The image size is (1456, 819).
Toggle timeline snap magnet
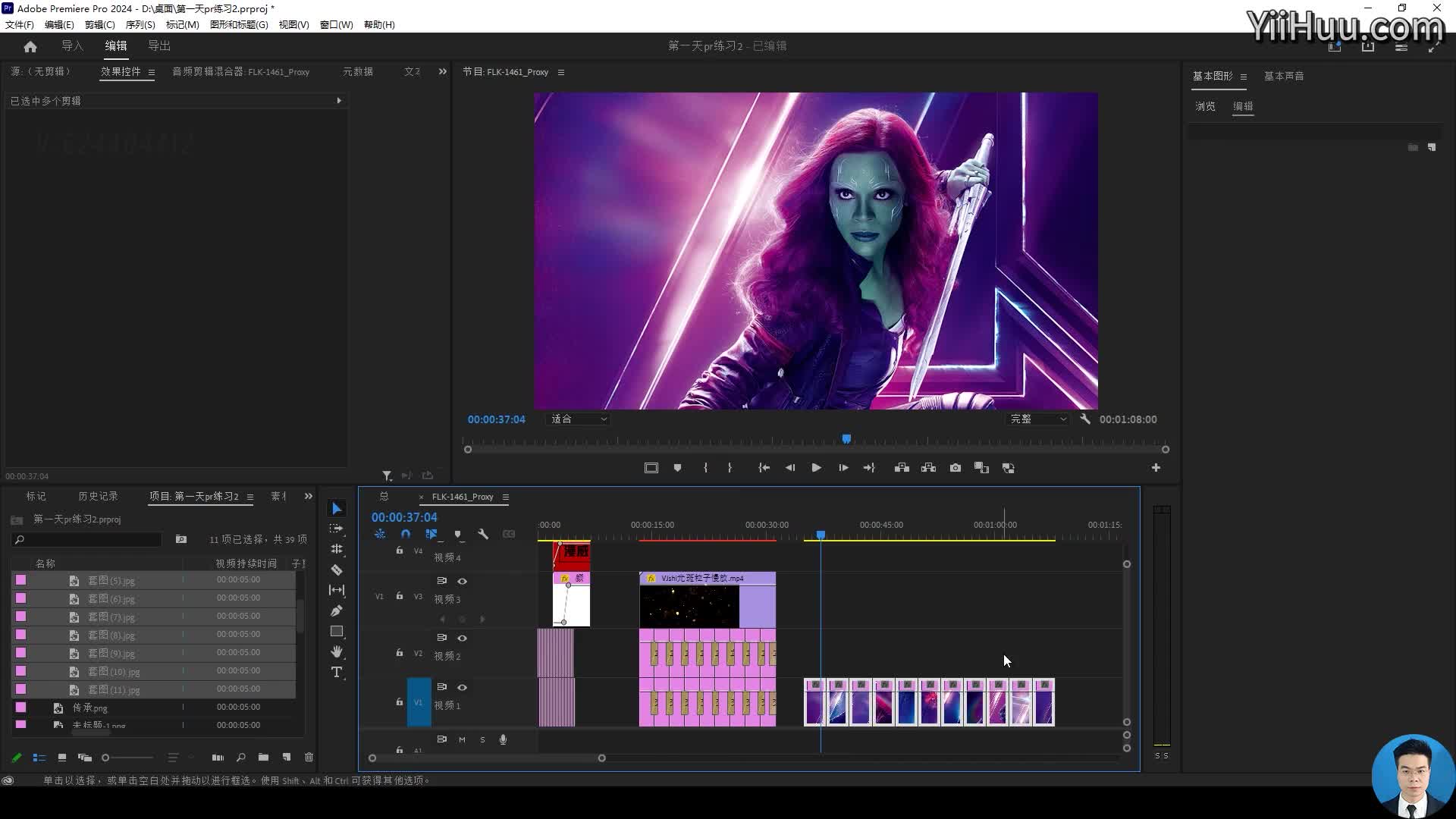tap(406, 534)
